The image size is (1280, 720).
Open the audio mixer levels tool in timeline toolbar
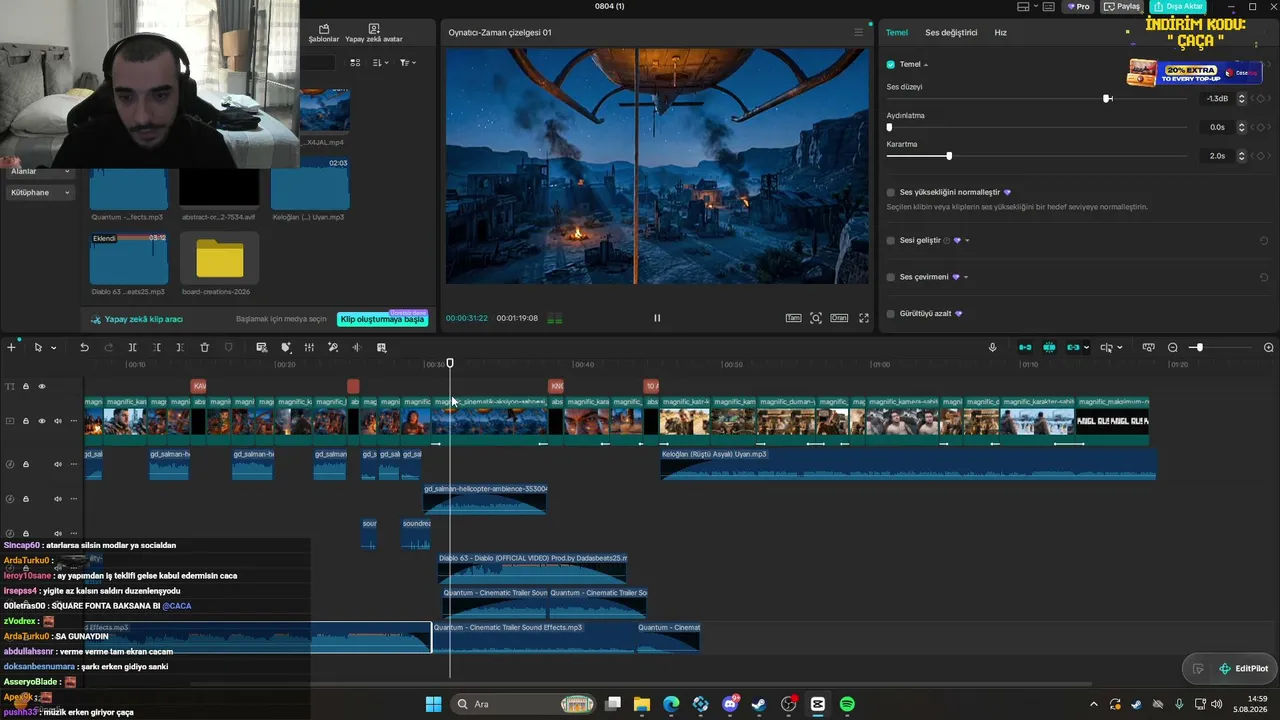pos(309,347)
